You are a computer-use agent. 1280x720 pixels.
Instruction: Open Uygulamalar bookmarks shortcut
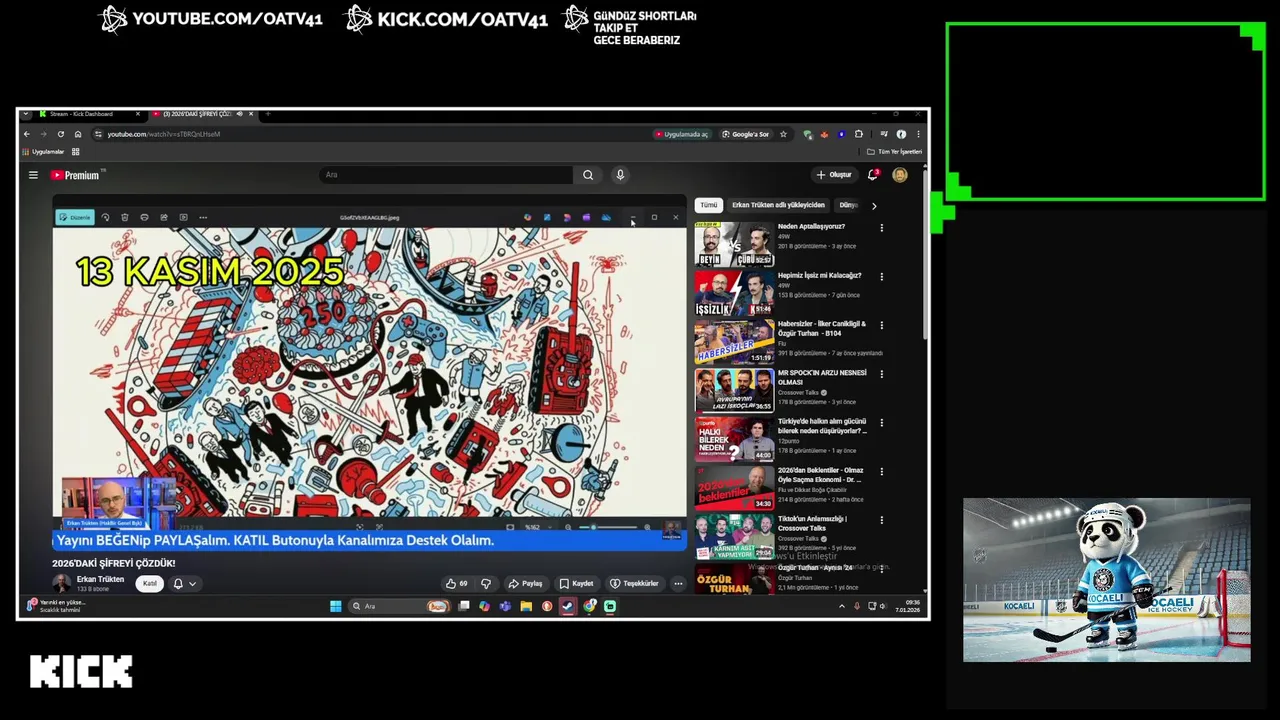[43, 152]
